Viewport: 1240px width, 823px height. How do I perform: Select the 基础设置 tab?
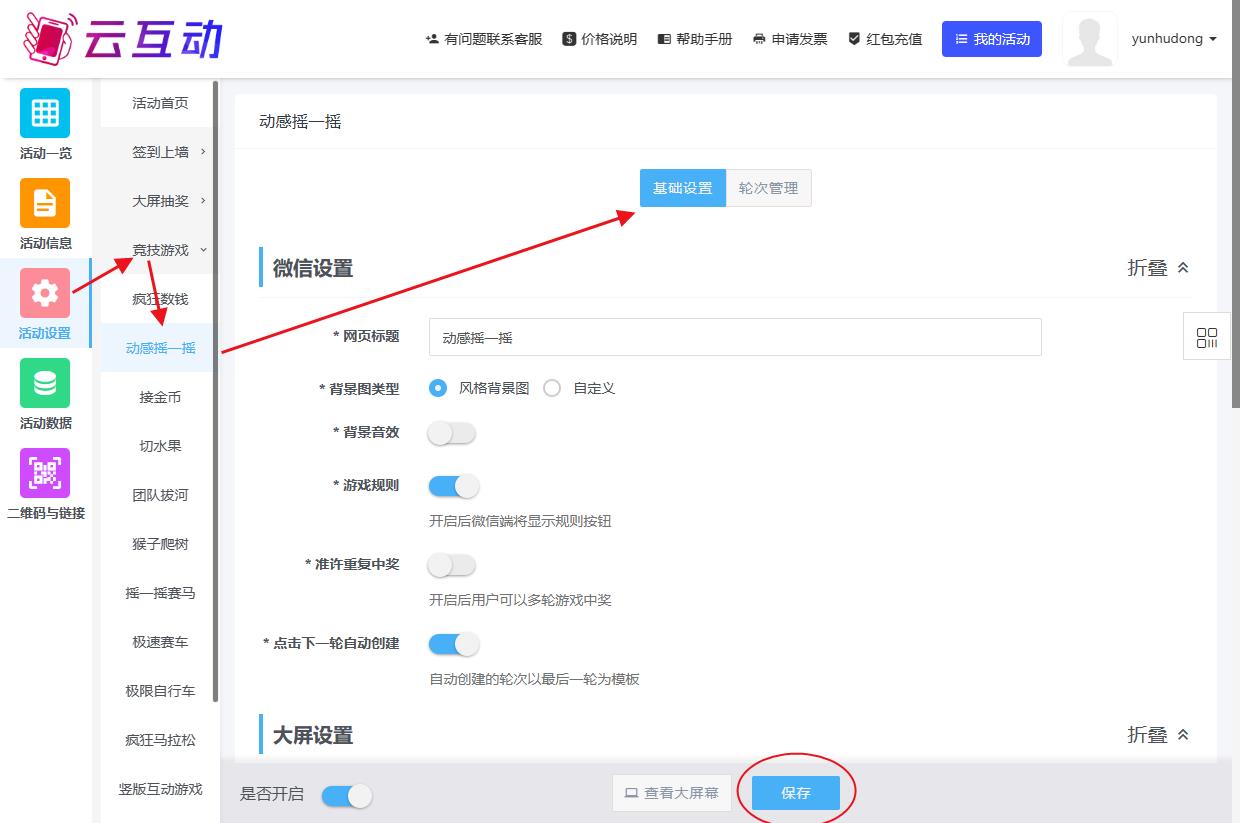(x=683, y=188)
